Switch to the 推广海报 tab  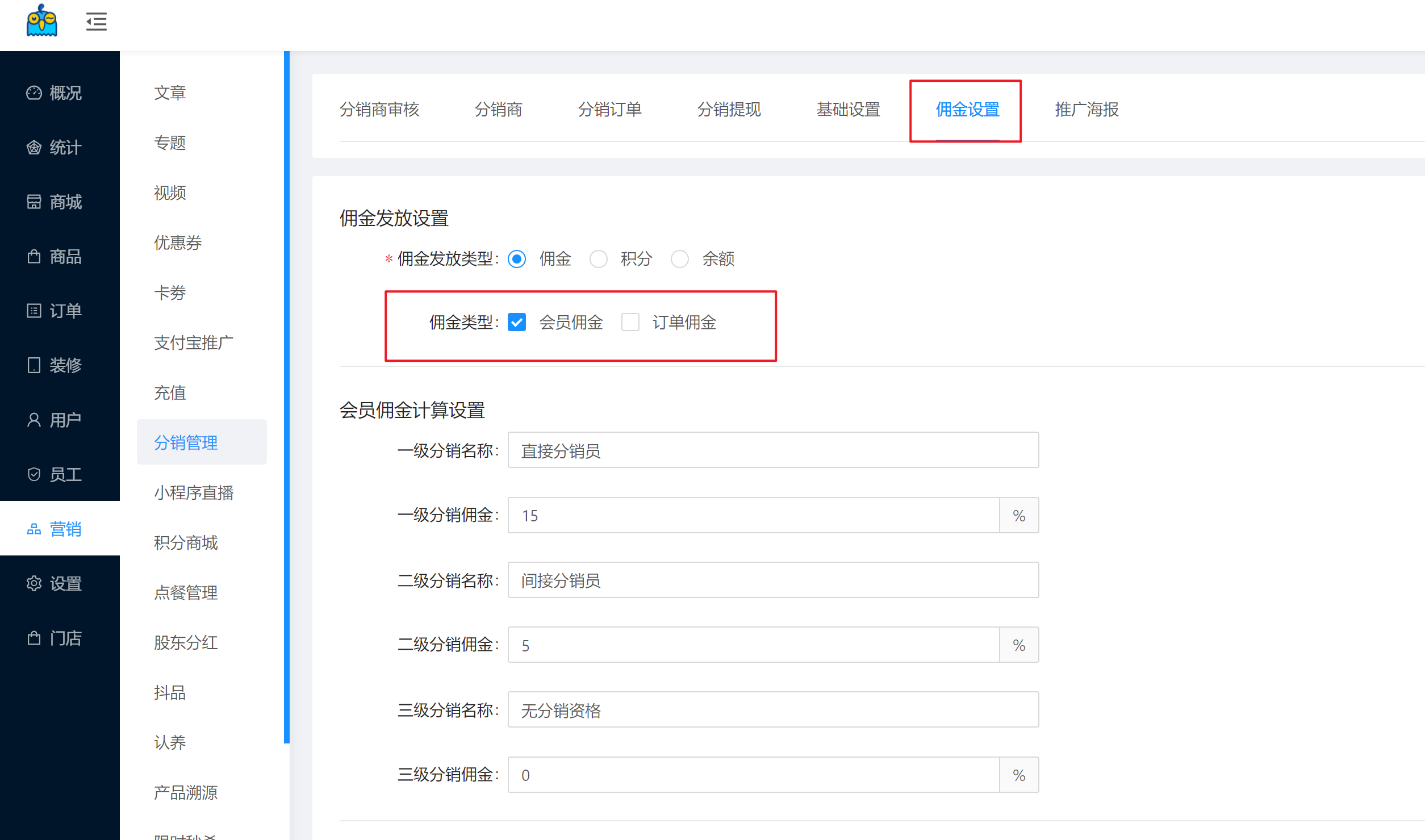[x=1086, y=109]
